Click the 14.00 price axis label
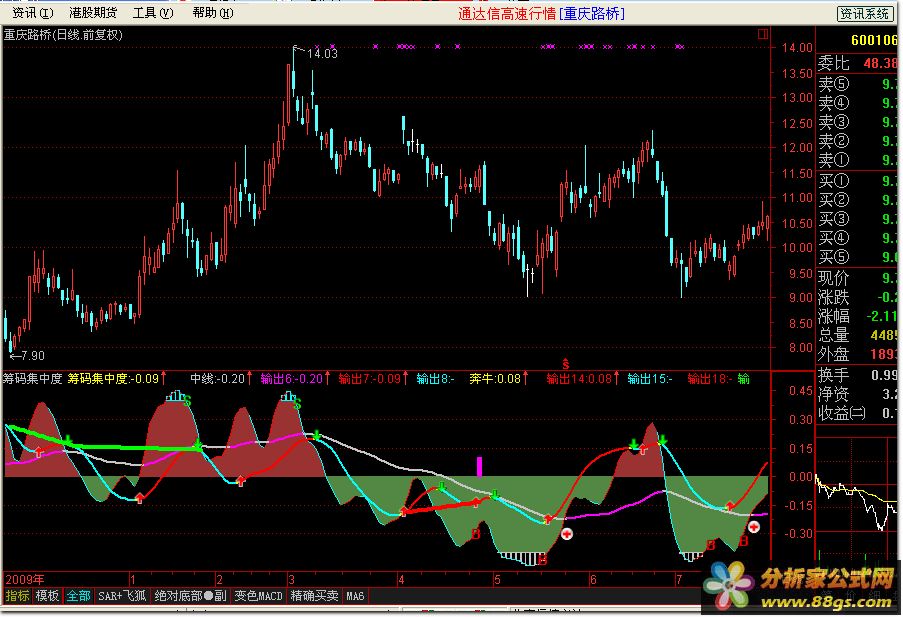The image size is (903, 617). 797,48
